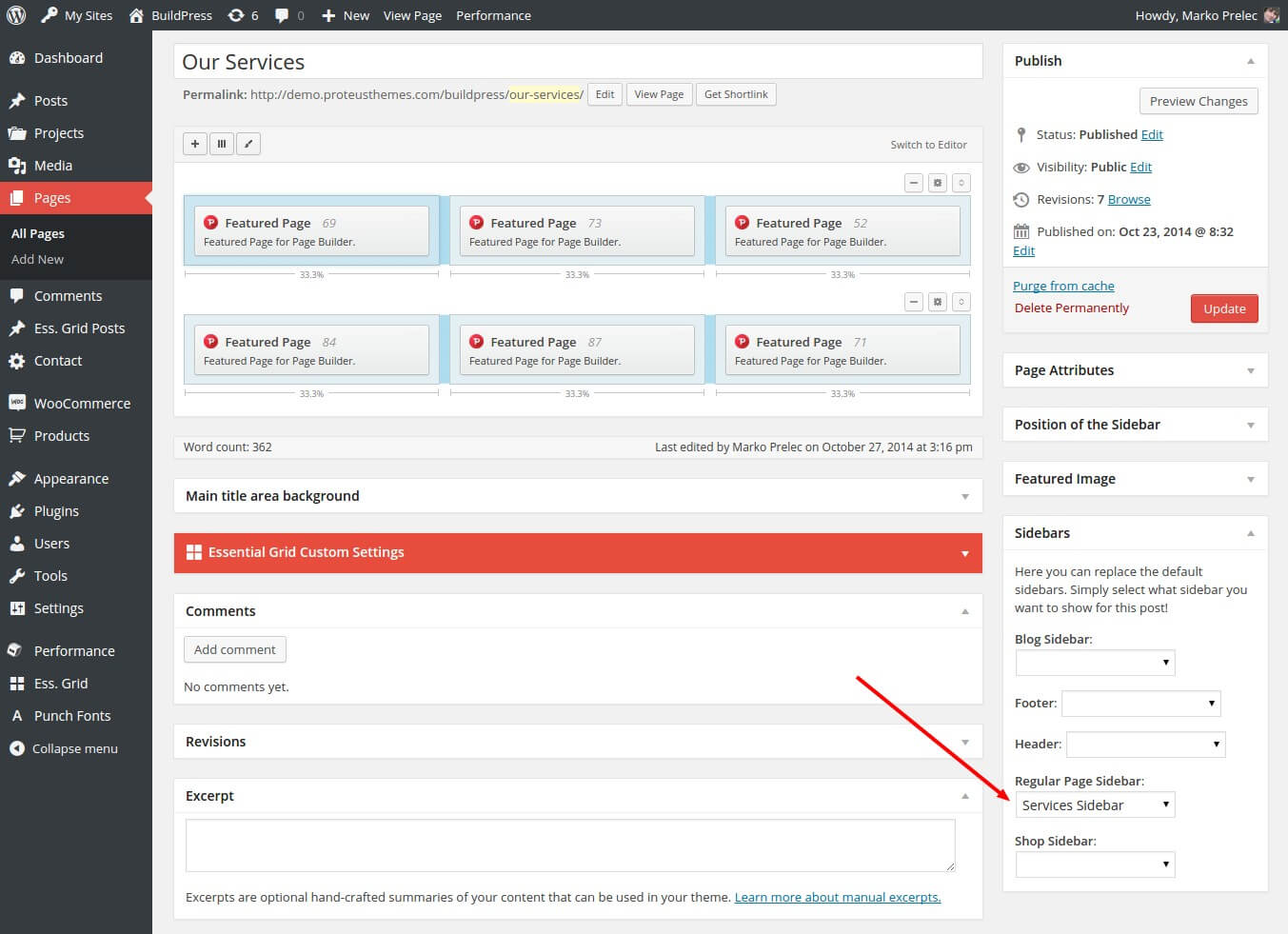Open the Header sidebar dropdown
The width and height of the screenshot is (1288, 934).
tap(1145, 745)
